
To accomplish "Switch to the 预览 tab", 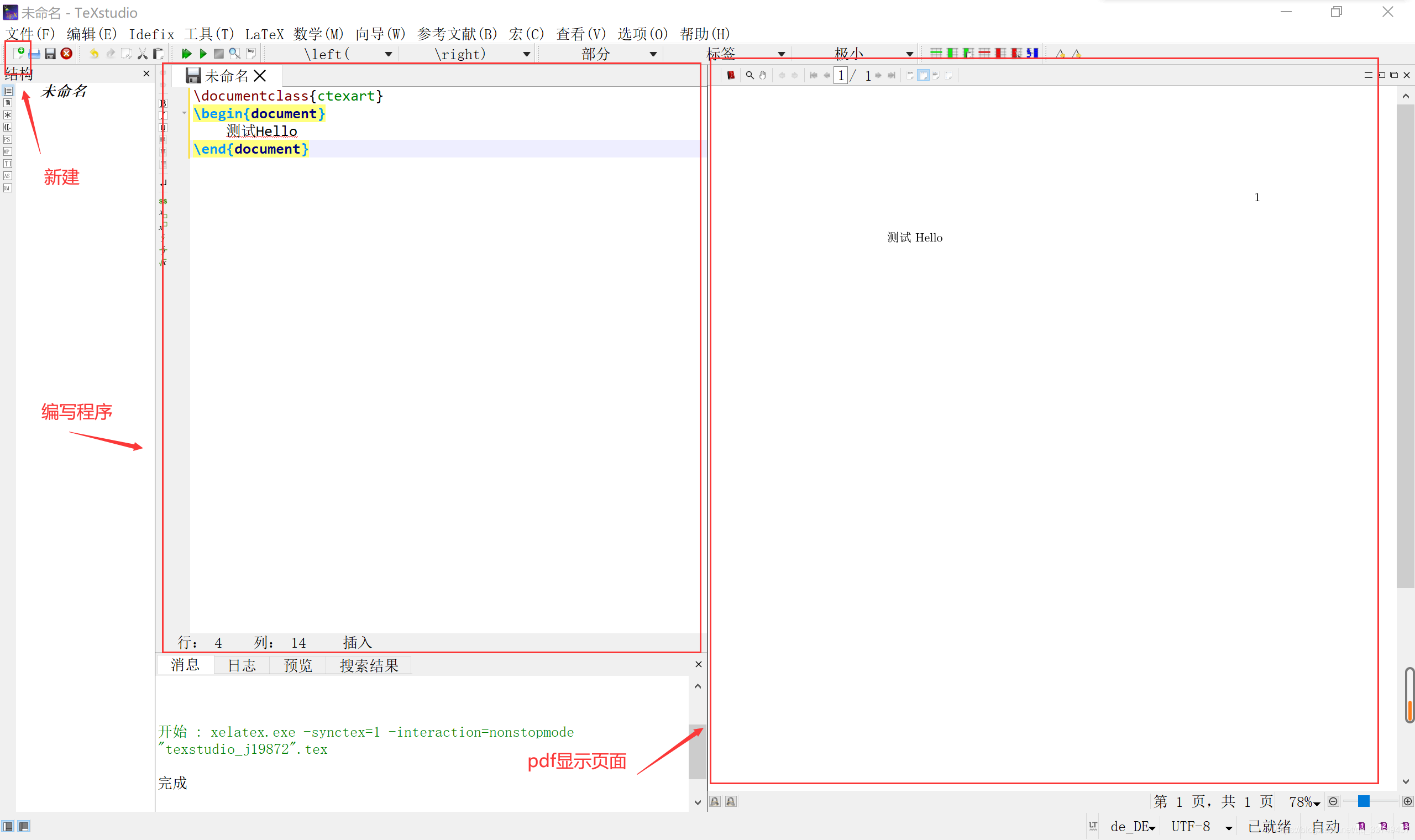I will (x=298, y=666).
